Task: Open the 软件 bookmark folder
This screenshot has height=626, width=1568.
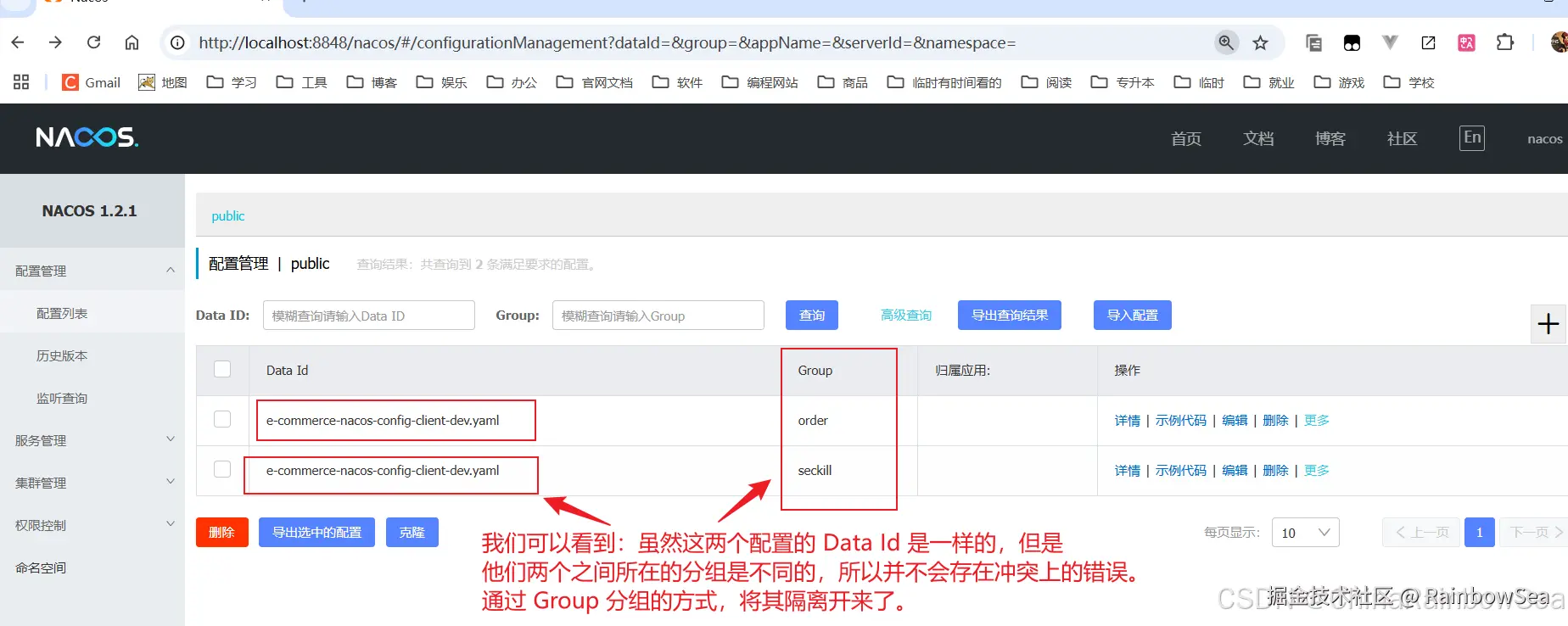Action: pyautogui.click(x=677, y=82)
